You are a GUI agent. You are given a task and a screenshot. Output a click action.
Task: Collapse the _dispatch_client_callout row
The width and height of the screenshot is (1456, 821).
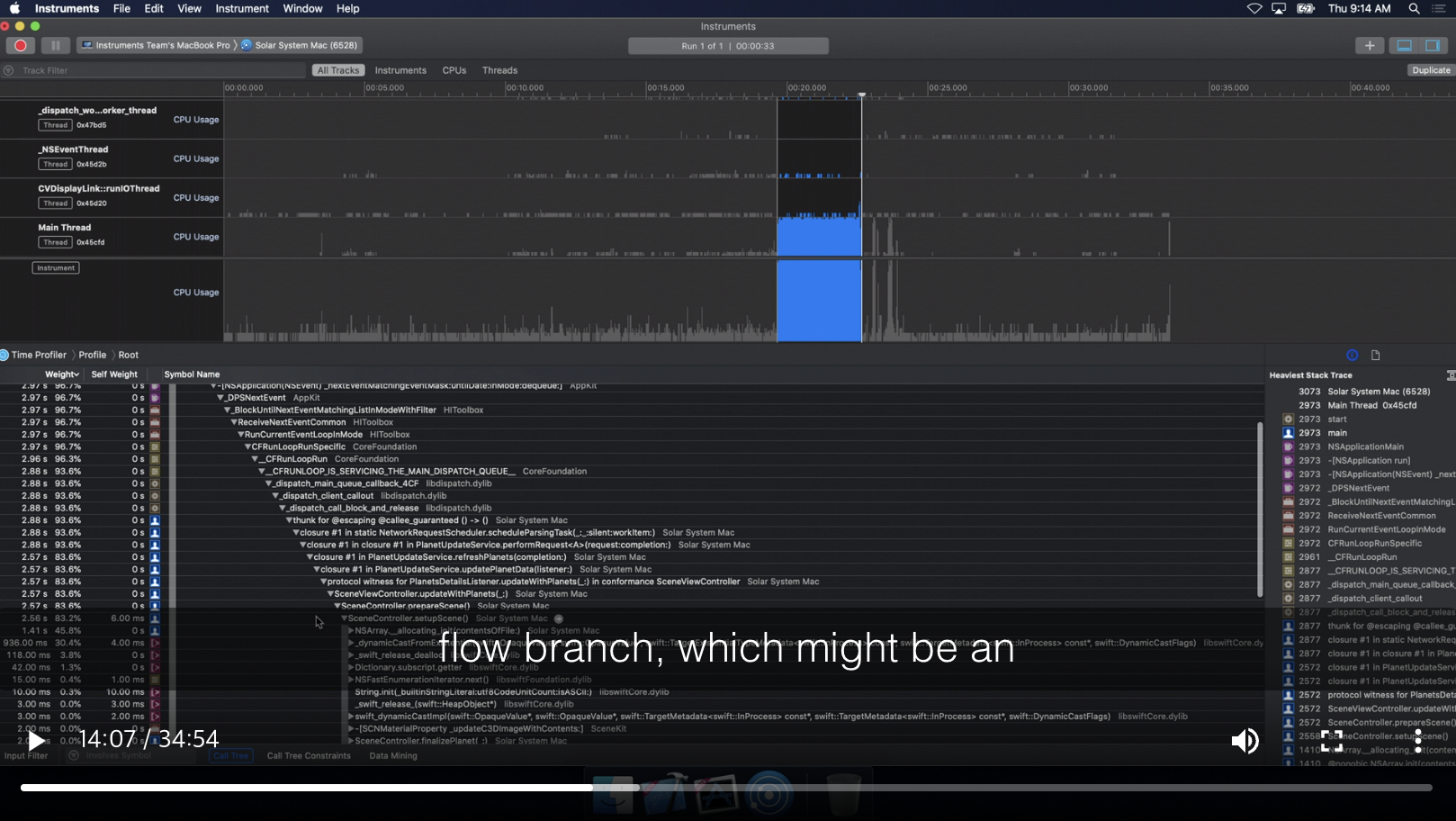[275, 496]
